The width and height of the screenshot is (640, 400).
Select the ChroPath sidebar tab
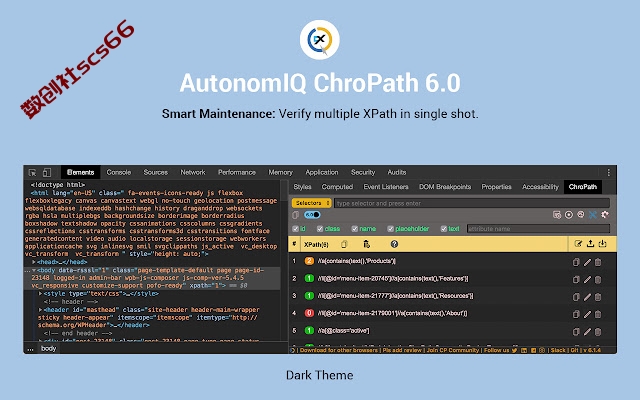click(x=582, y=187)
